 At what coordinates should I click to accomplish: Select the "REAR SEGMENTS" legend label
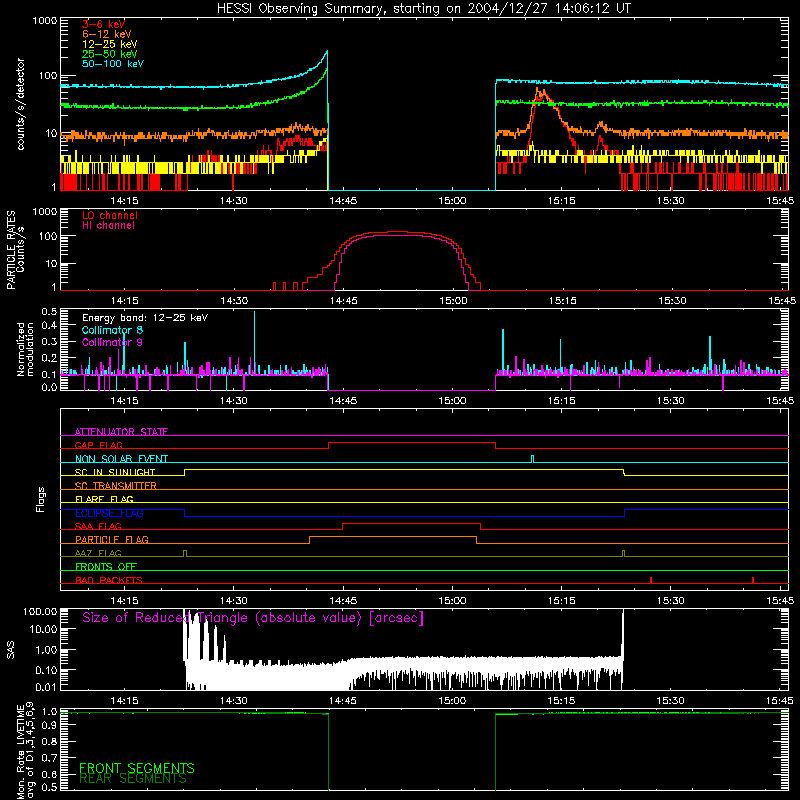pyautogui.click(x=133, y=778)
